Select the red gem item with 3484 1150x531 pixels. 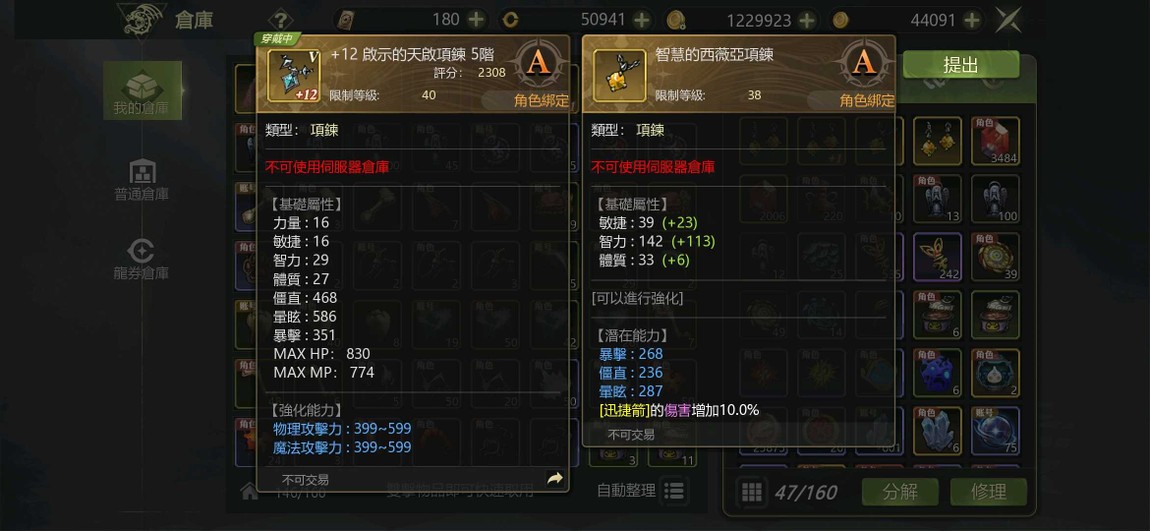coord(995,141)
